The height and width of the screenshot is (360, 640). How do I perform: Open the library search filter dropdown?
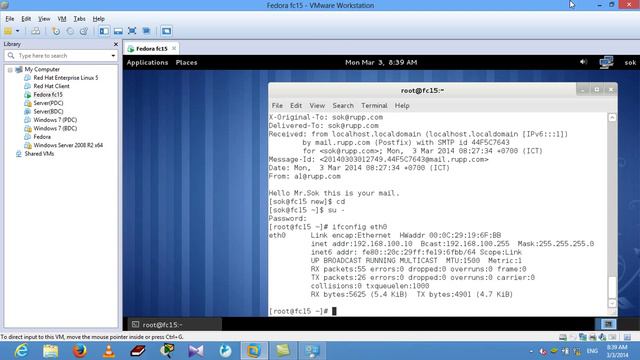[x=113, y=56]
